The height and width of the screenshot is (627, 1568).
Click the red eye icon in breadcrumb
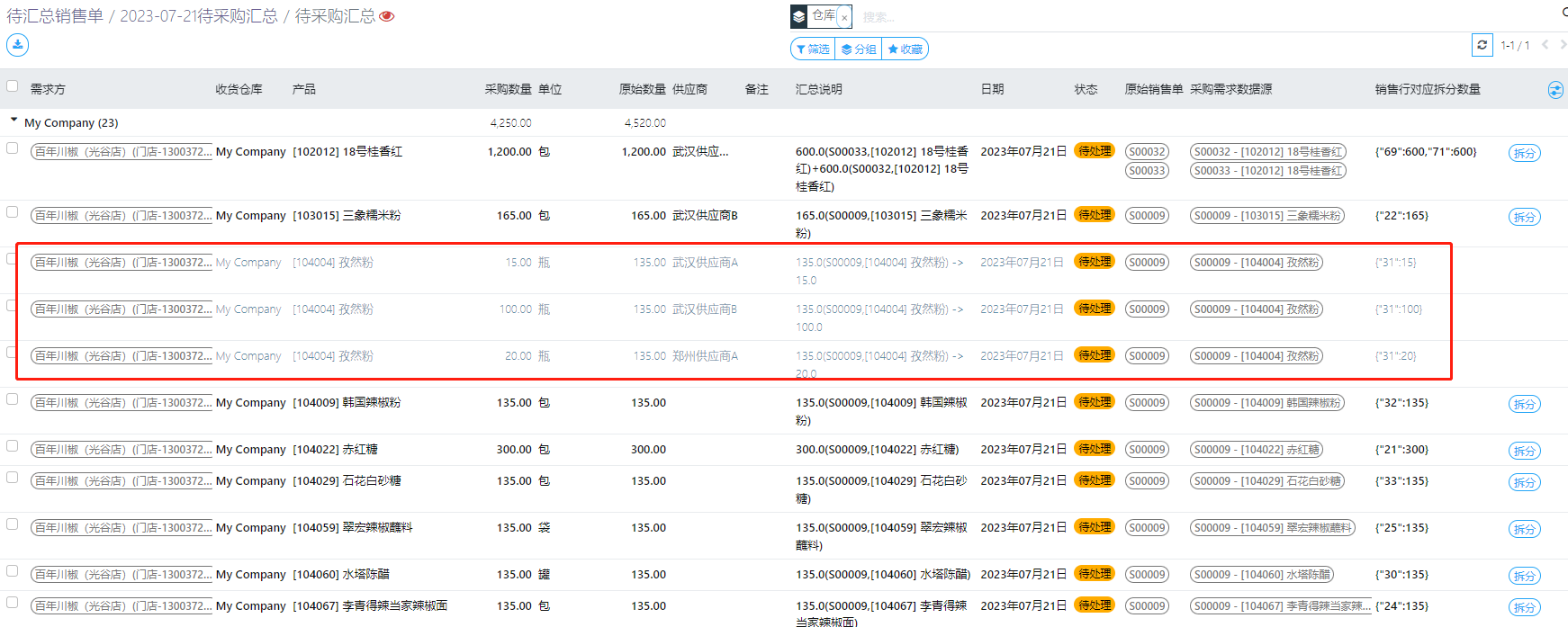[387, 16]
